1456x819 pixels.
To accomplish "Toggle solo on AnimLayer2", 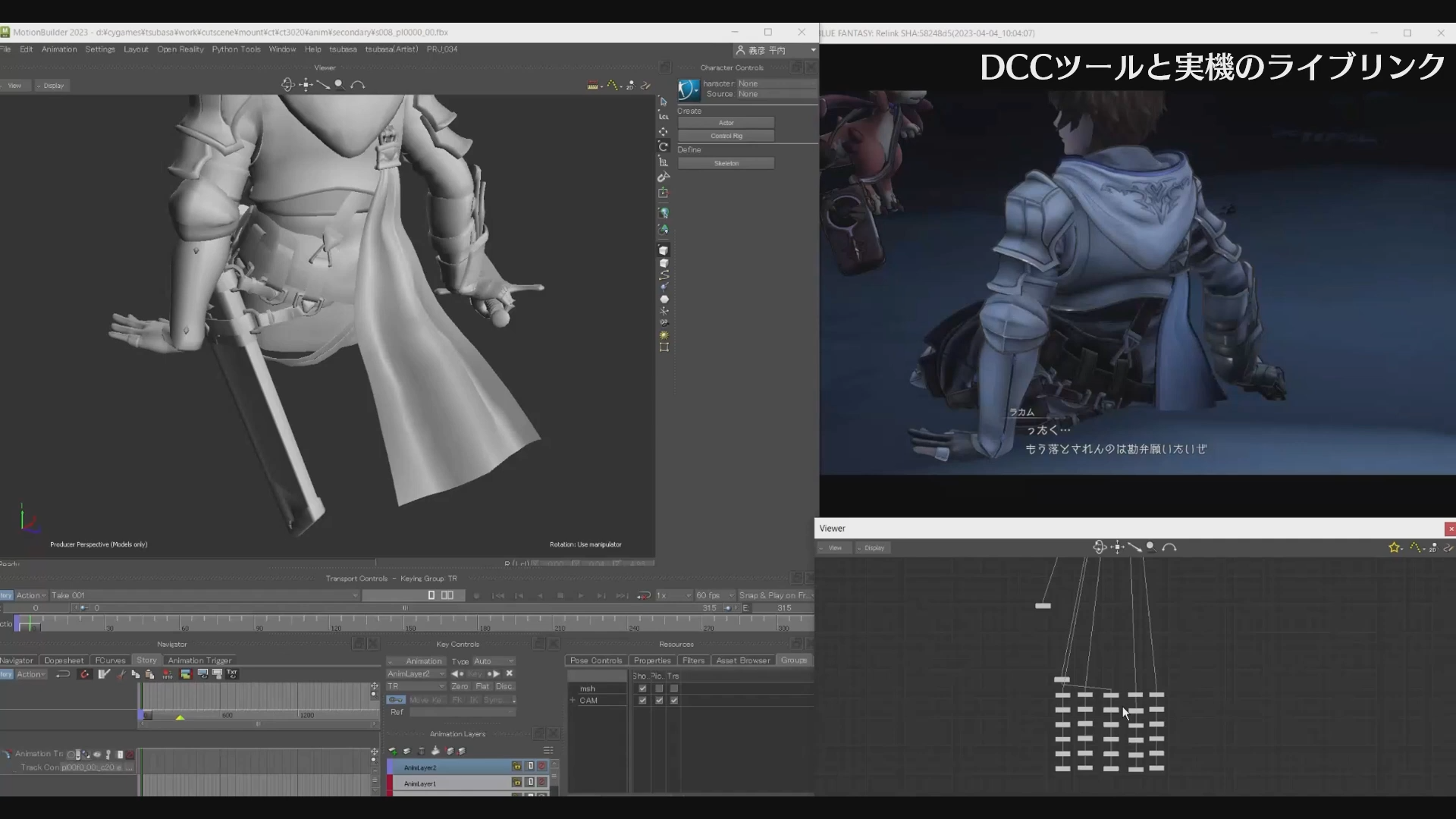I will 530,767.
